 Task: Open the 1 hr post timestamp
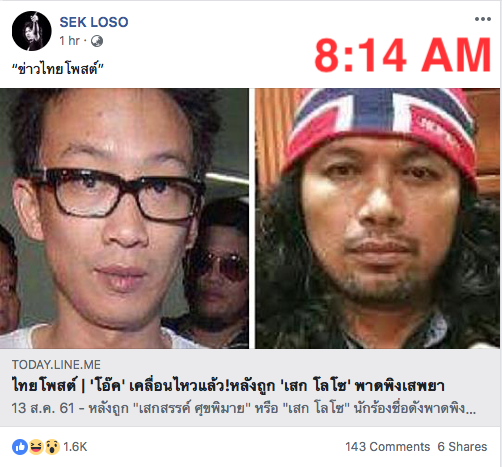70,41
